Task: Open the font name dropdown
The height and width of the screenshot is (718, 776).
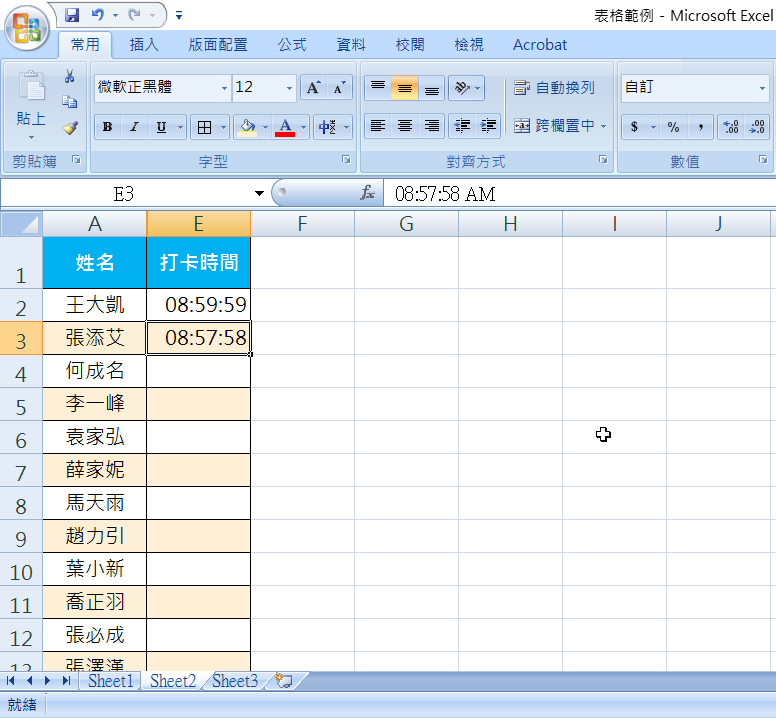Action: click(x=224, y=88)
